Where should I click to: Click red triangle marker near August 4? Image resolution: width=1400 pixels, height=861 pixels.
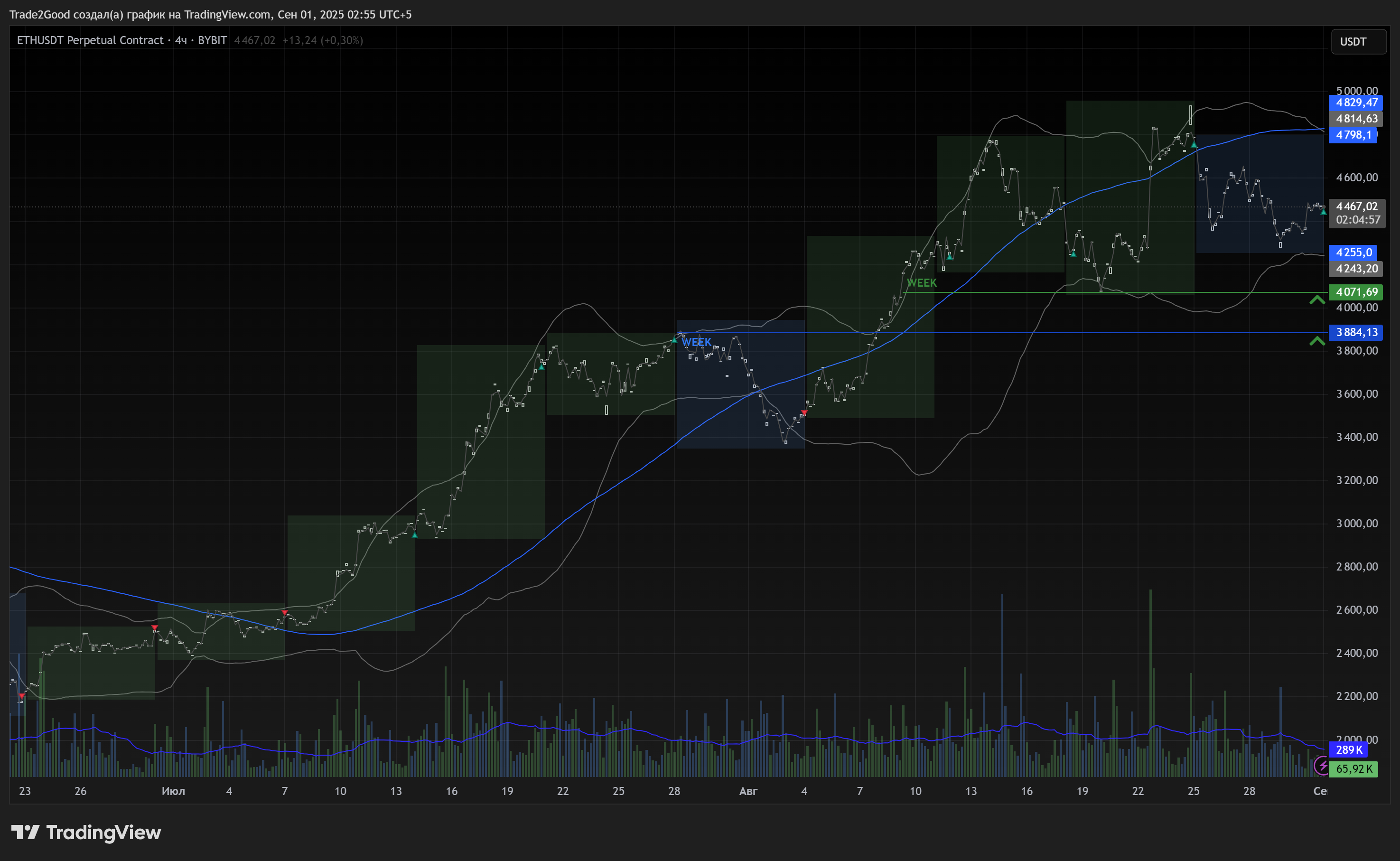804,412
